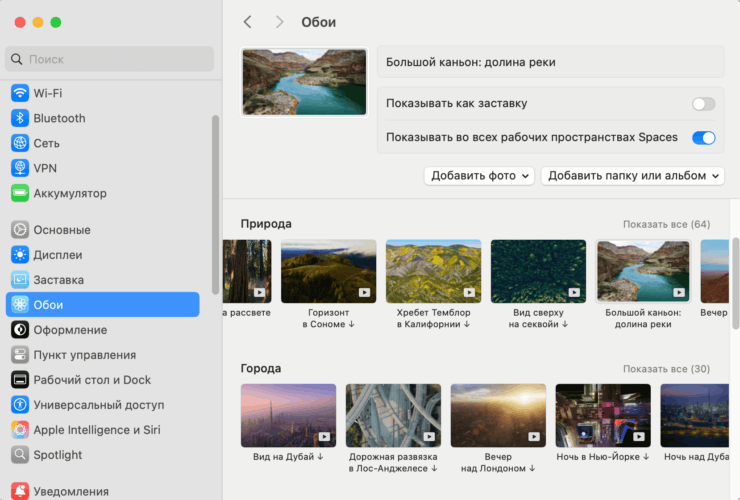Click the Дисплеи icon
The width and height of the screenshot is (740, 500).
click(20, 255)
